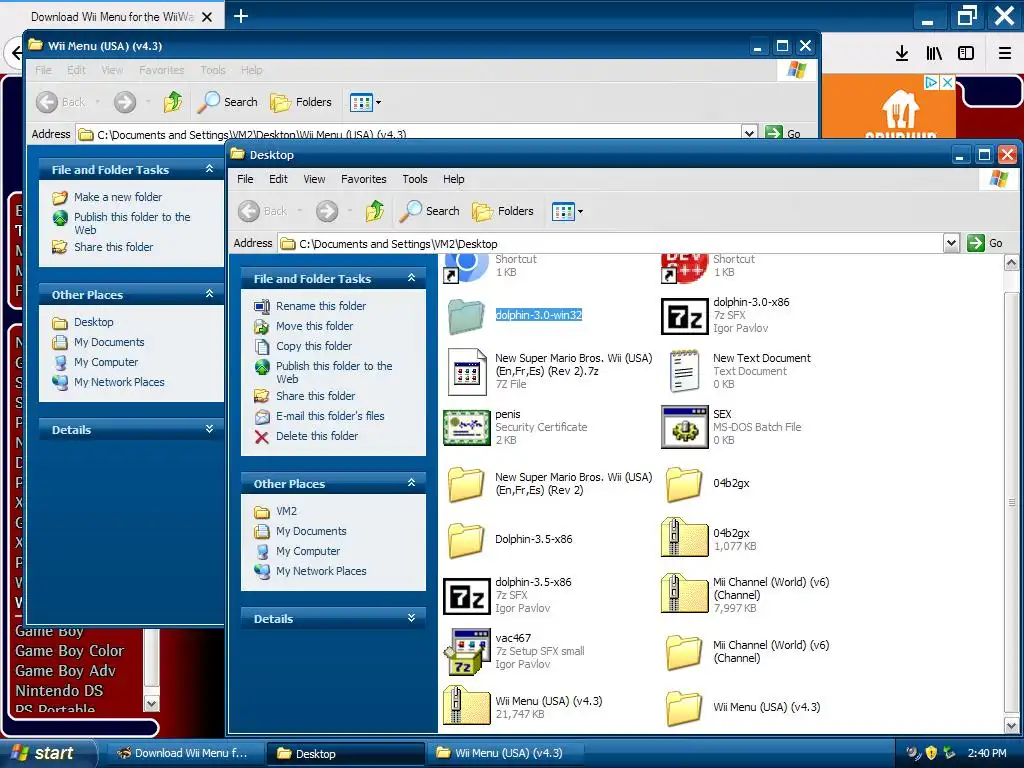Click Desktop window scrollbar down arrow

coord(1012,726)
